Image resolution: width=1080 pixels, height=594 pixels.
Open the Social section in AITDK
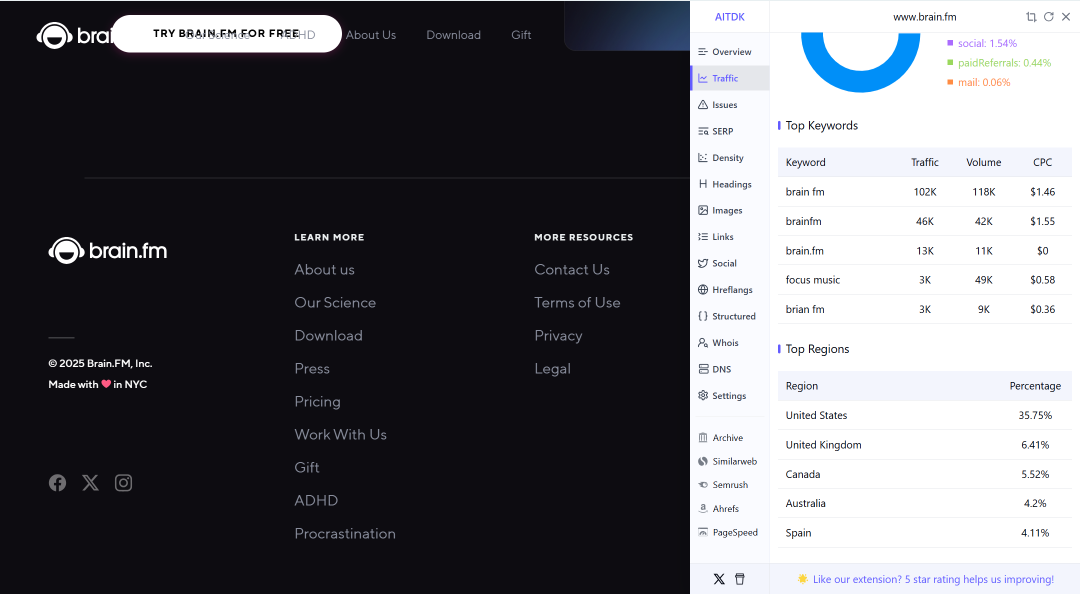(729, 263)
